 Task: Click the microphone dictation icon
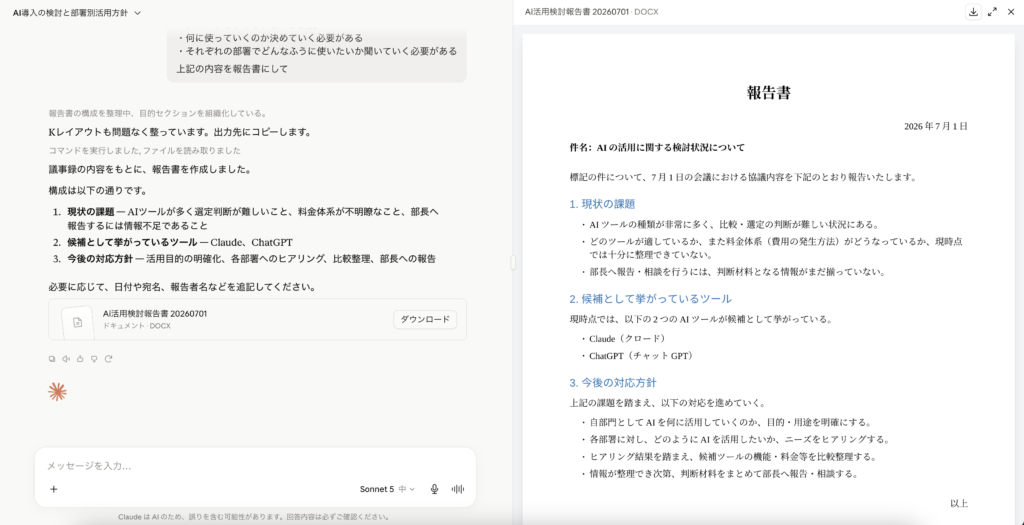pos(434,489)
